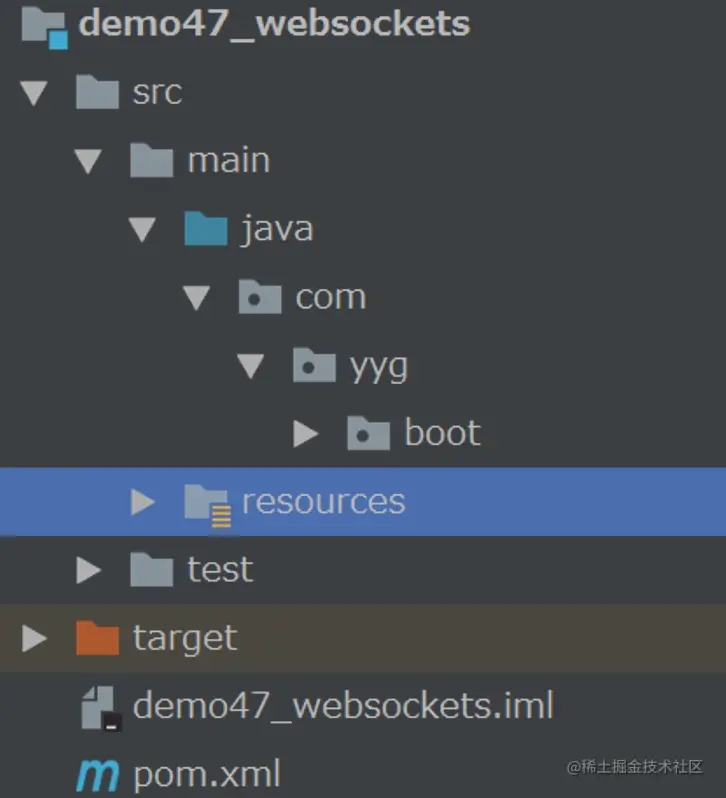726x798 pixels.
Task: Click the boot package folder icon
Action: point(369,433)
